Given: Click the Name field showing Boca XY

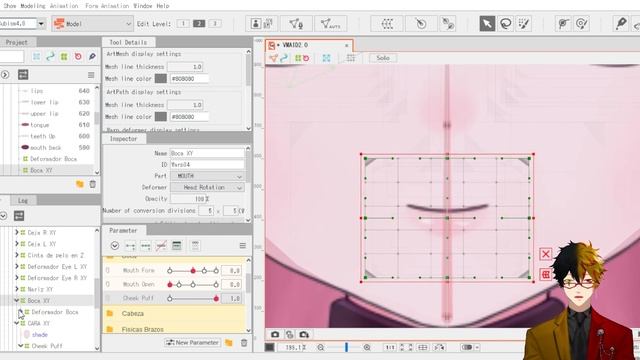Looking at the screenshot, I should pyautogui.click(x=207, y=153).
